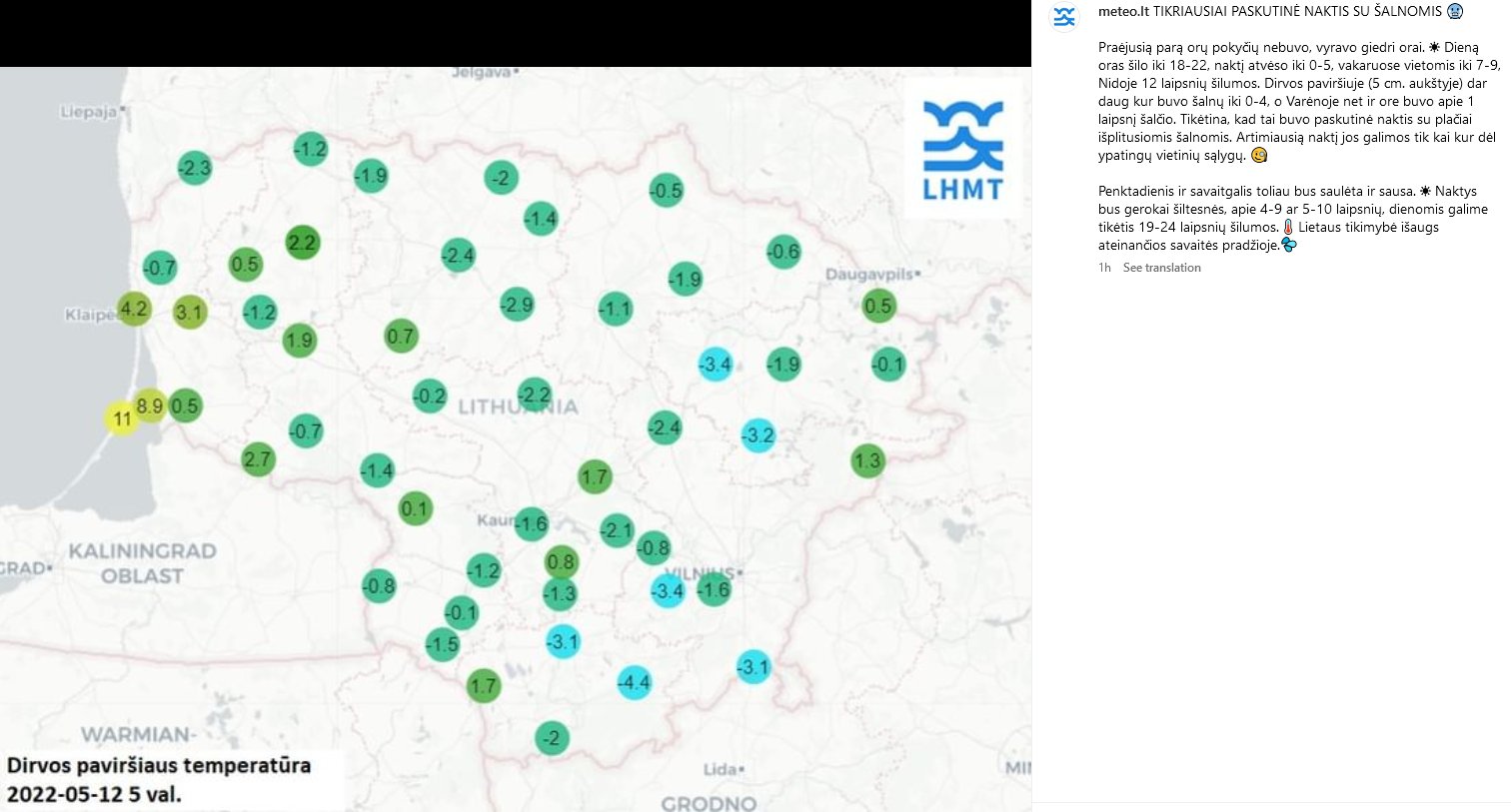The height and width of the screenshot is (812, 1511).
Task: Click the TIKRIAUSIAI PASKUTINĖ NAKTIS SU ŠALNOMIS headline
Action: coord(1297,11)
